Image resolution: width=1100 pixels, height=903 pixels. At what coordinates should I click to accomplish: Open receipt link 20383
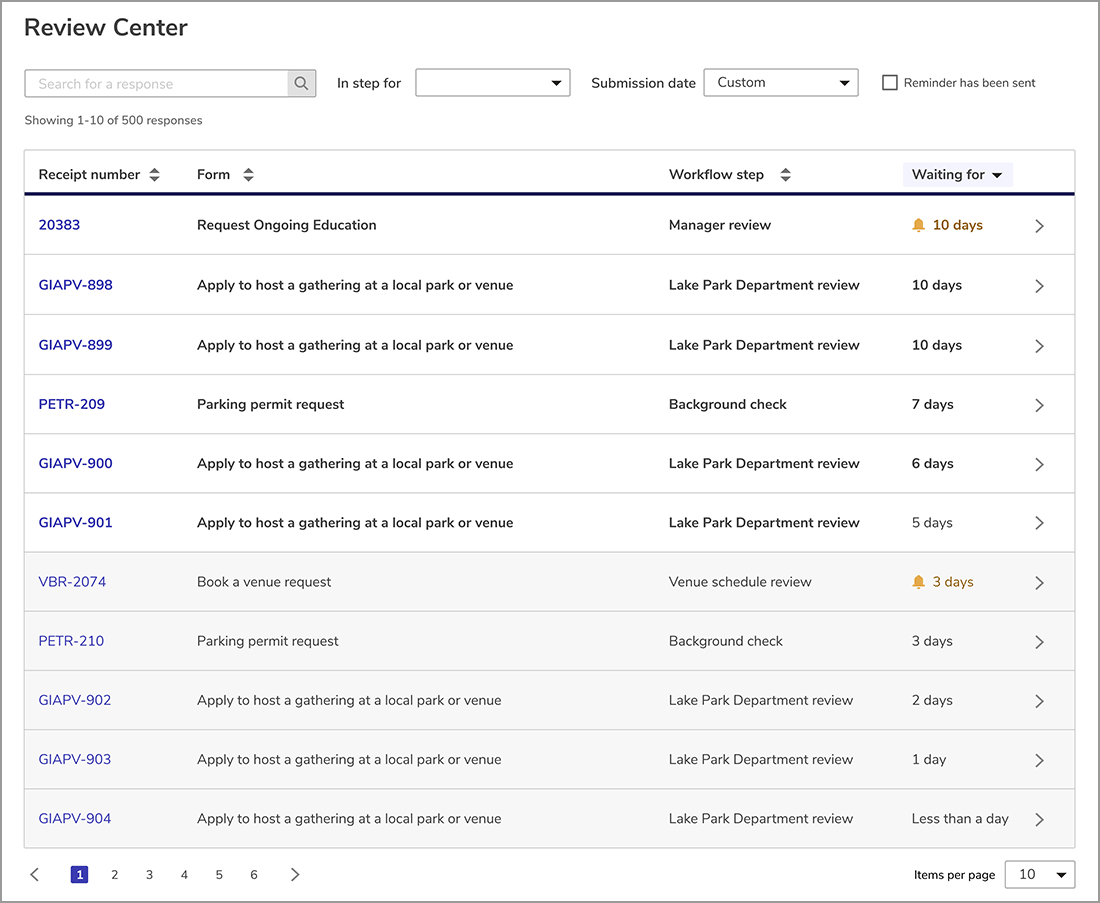[59, 225]
